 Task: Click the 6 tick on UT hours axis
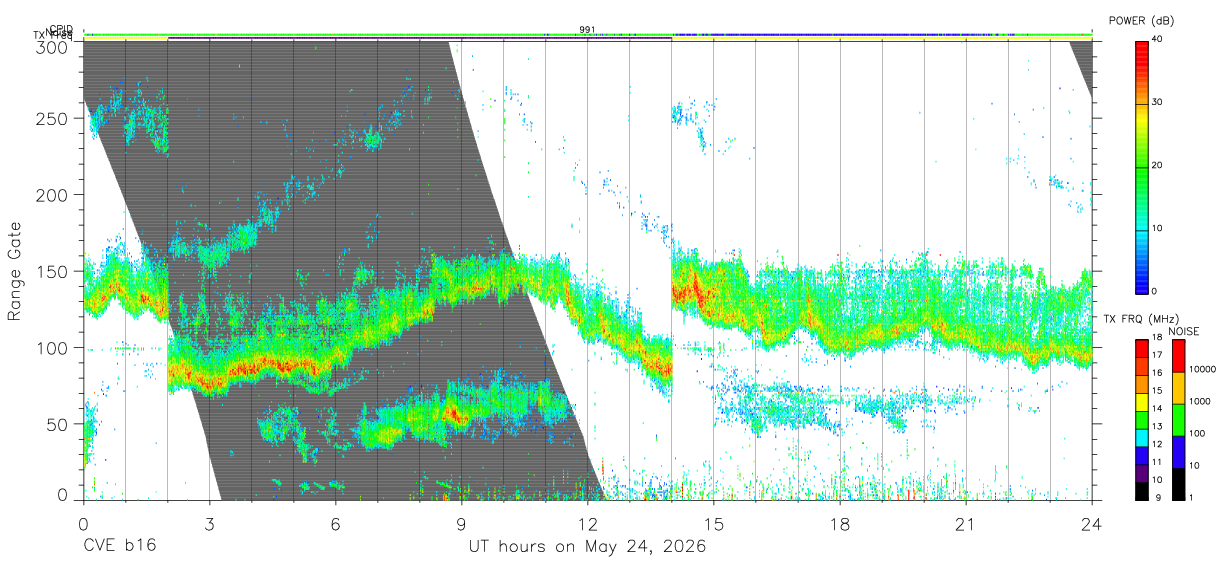(x=335, y=523)
